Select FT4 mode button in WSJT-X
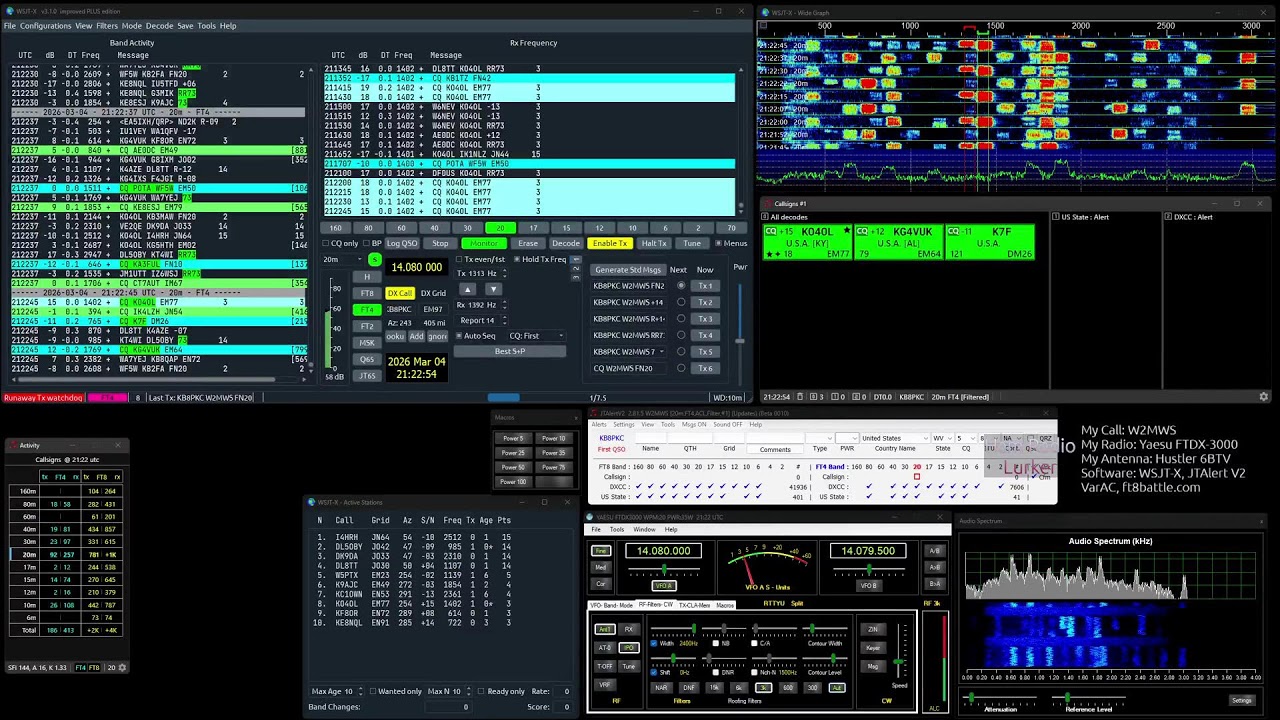 pyautogui.click(x=368, y=310)
